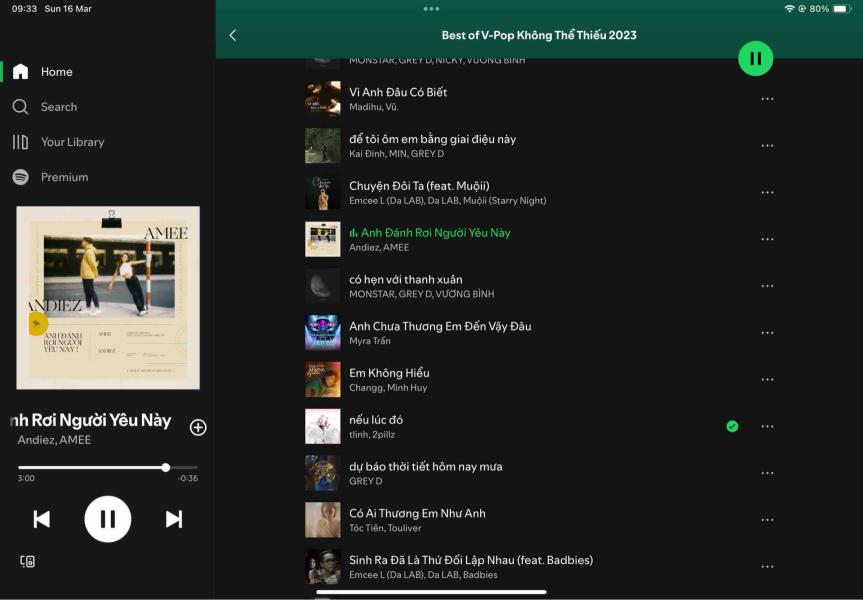Tap Em Không Hiểu album cover

(323, 380)
